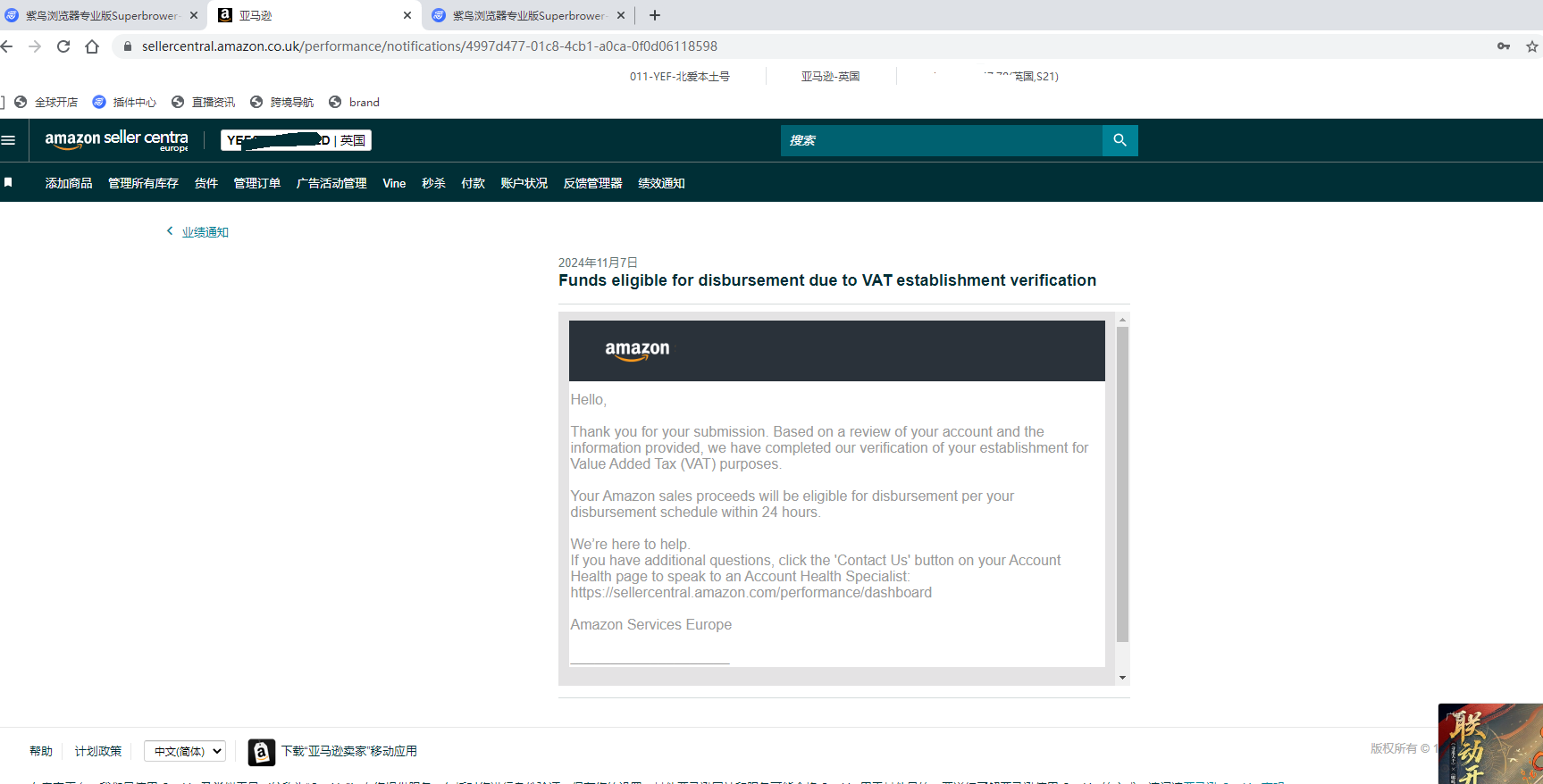Open the 计划政策 footer link
The height and width of the screenshot is (784, 1543).
point(98,751)
